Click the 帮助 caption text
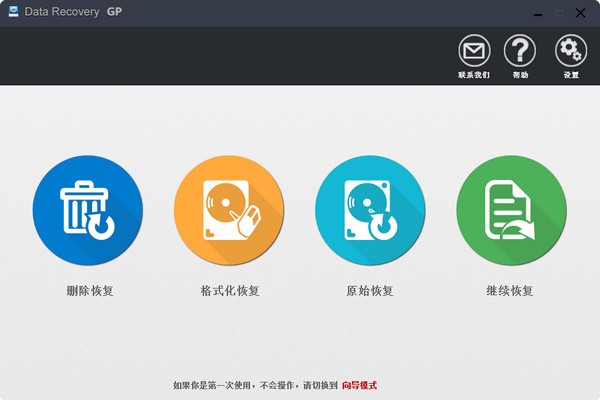This screenshot has height=400, width=600. (x=520, y=75)
